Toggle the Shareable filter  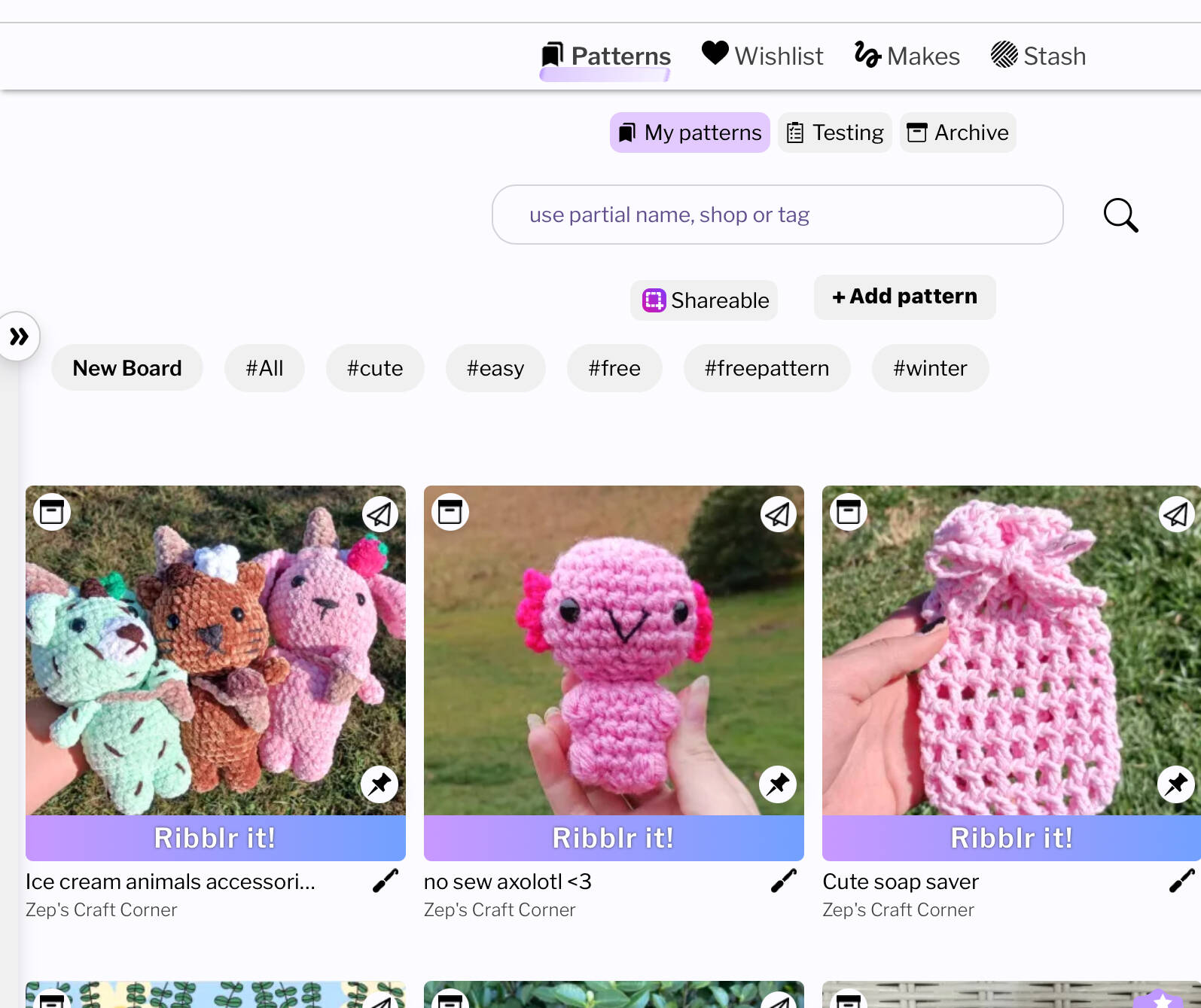(704, 300)
